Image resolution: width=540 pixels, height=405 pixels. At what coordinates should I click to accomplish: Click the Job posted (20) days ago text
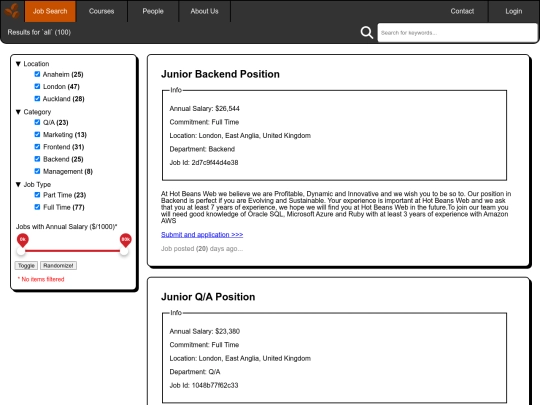coord(202,249)
